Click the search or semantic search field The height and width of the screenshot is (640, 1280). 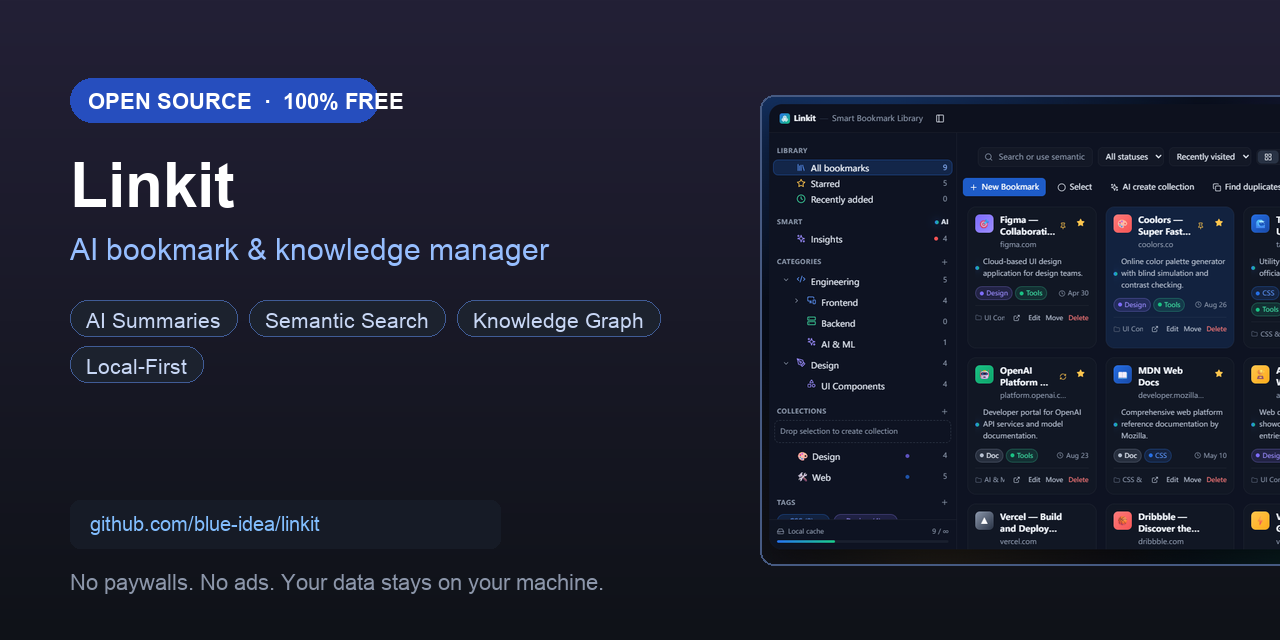click(x=1033, y=157)
